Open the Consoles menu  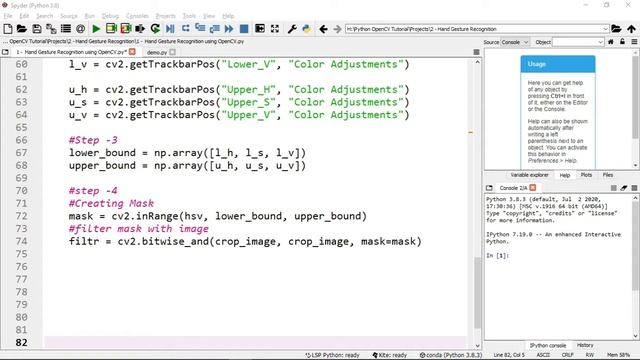coord(137,16)
